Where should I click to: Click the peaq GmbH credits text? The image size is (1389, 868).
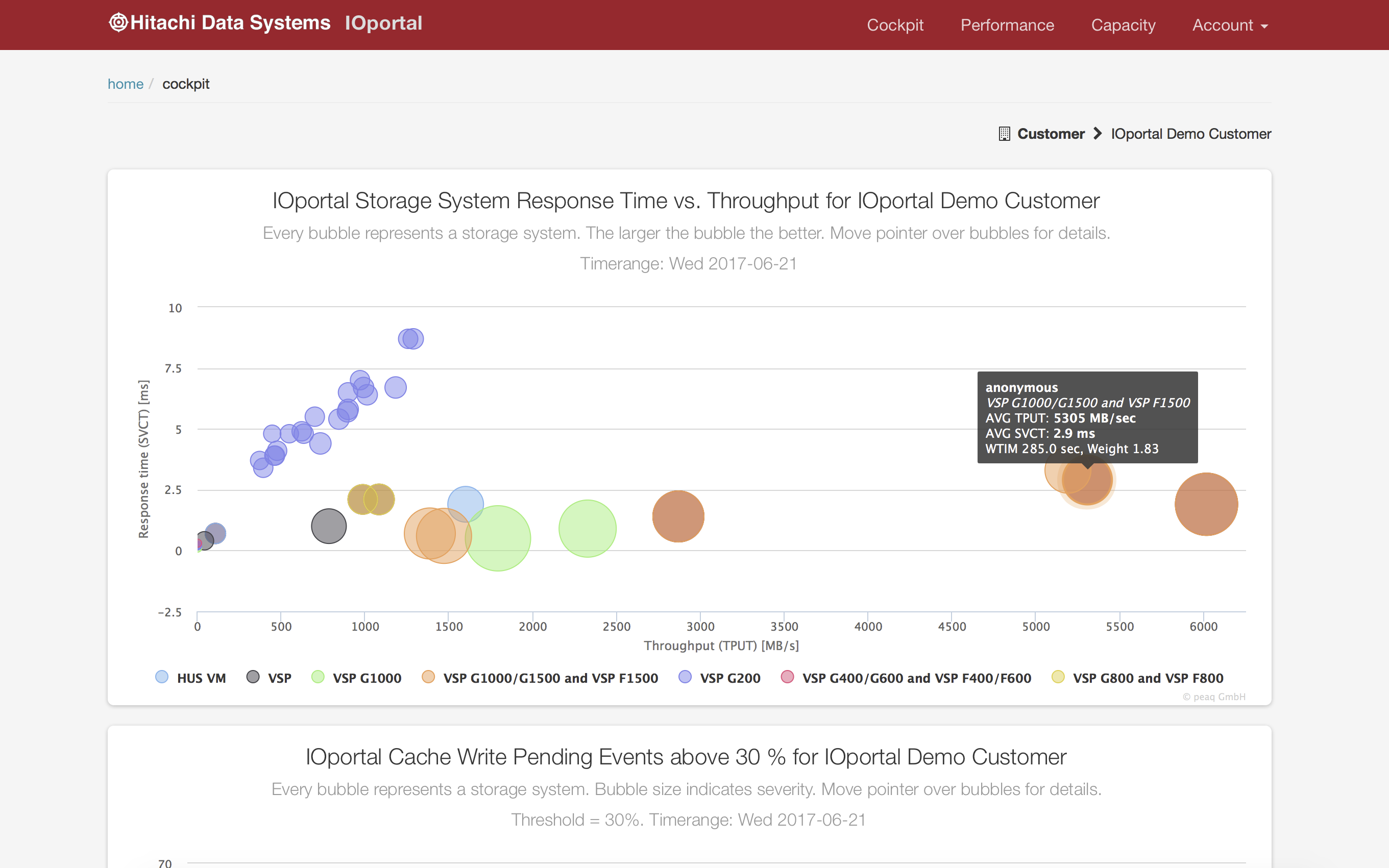(1213, 697)
